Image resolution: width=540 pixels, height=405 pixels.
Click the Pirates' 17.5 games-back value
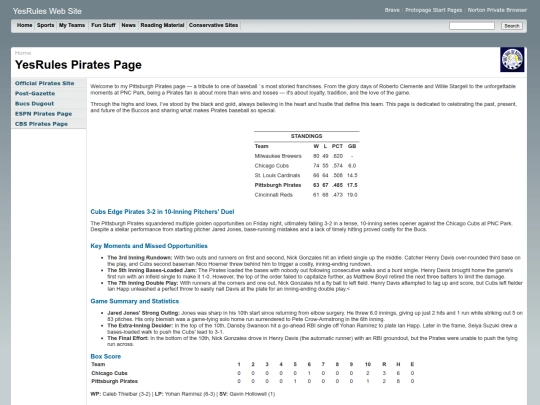click(352, 185)
